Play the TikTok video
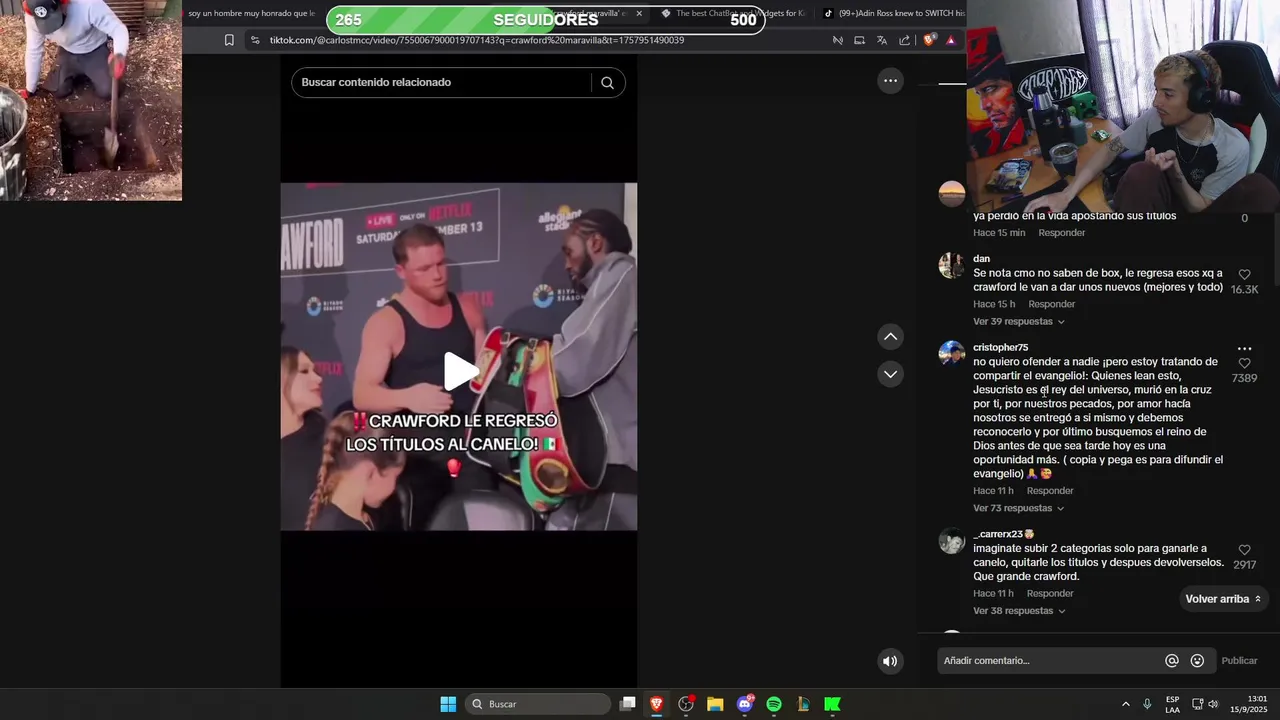Screen dimensions: 1280x720 pos(460,371)
